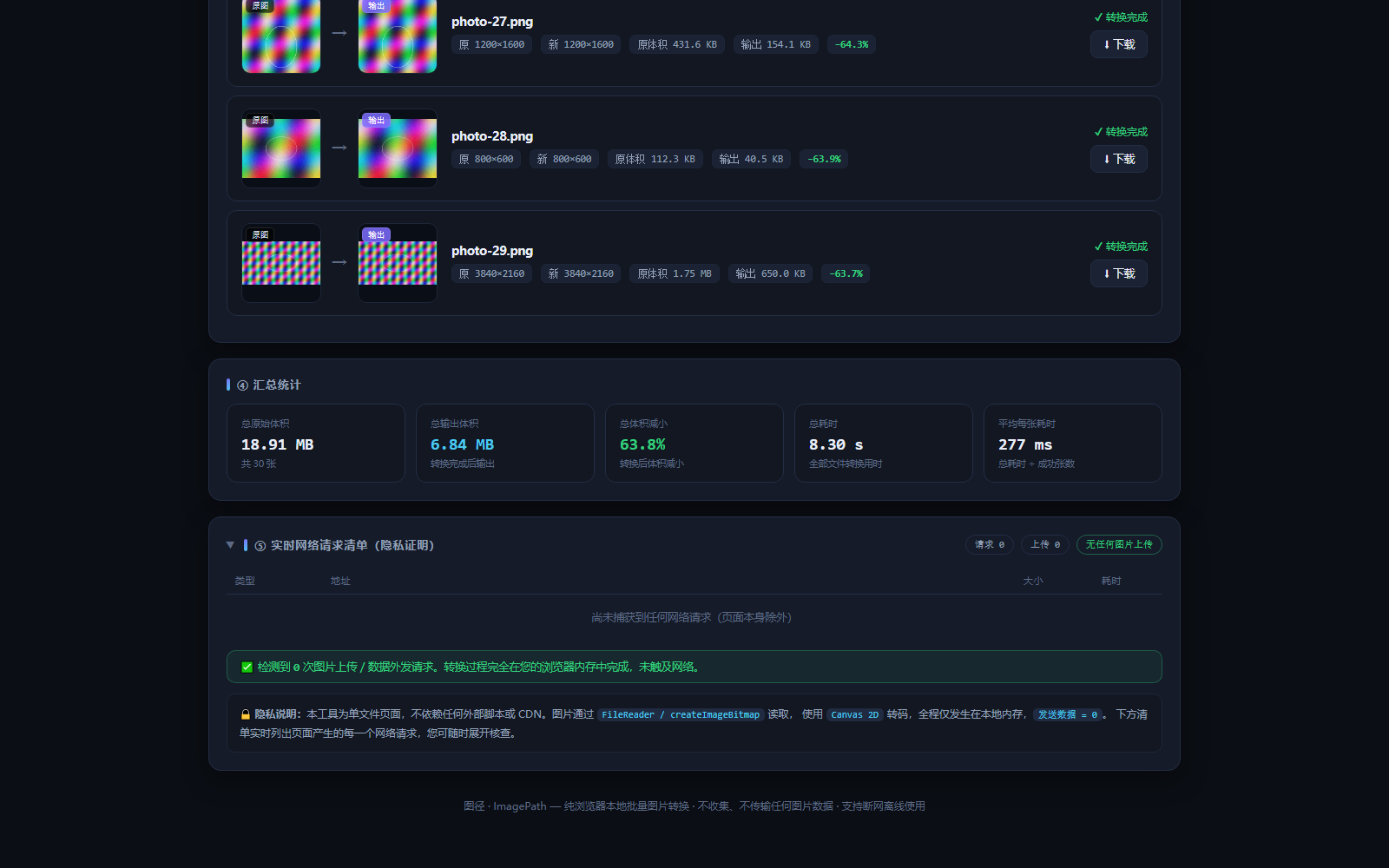The image size is (1389, 868).
Task: Open photo-28.png output thumbnail
Action: click(398, 148)
